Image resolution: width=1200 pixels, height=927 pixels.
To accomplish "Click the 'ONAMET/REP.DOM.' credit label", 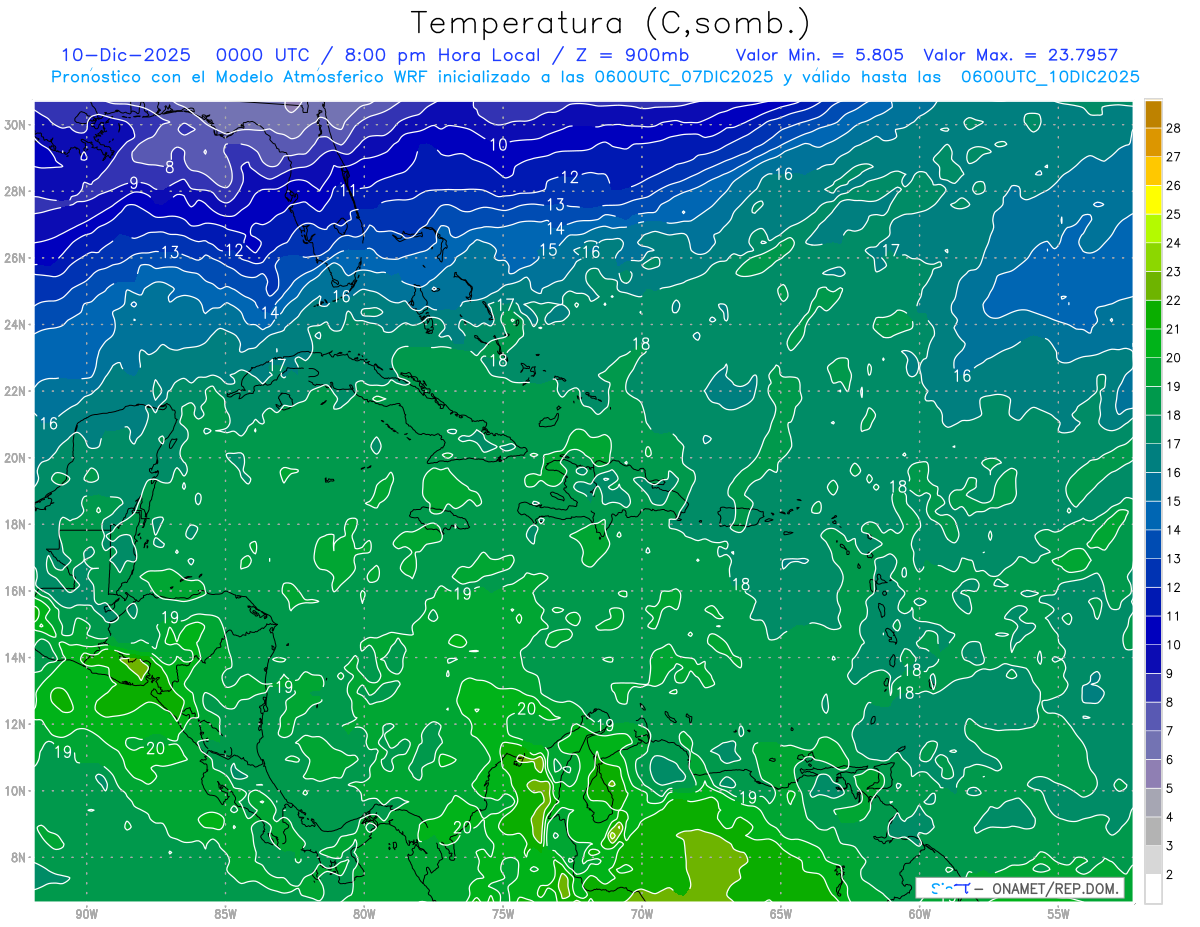I will (x=1056, y=888).
